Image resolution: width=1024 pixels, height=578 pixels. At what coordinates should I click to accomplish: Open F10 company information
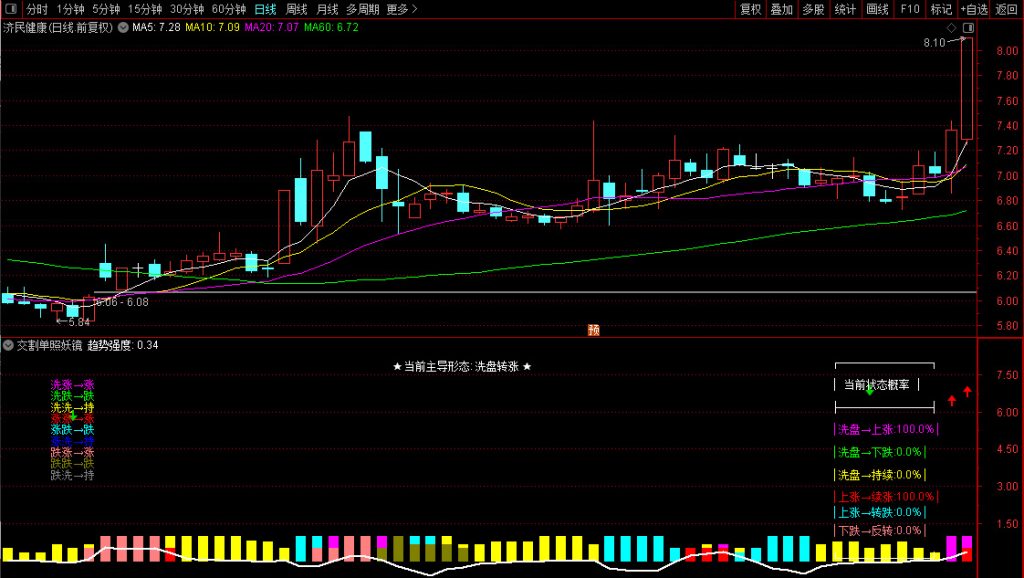(x=909, y=9)
